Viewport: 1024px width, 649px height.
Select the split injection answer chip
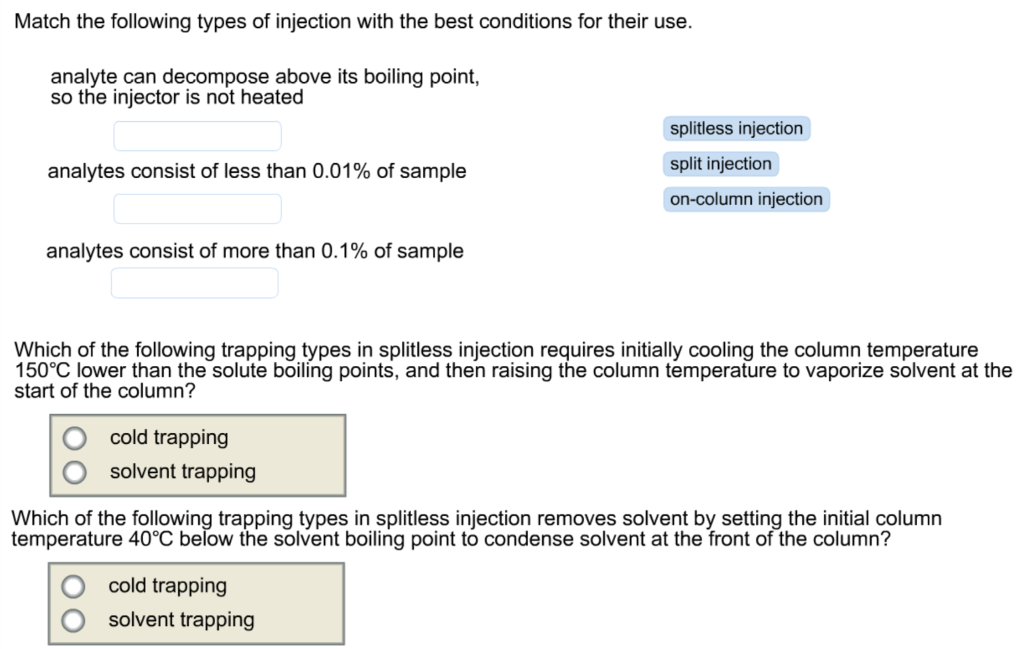point(720,163)
